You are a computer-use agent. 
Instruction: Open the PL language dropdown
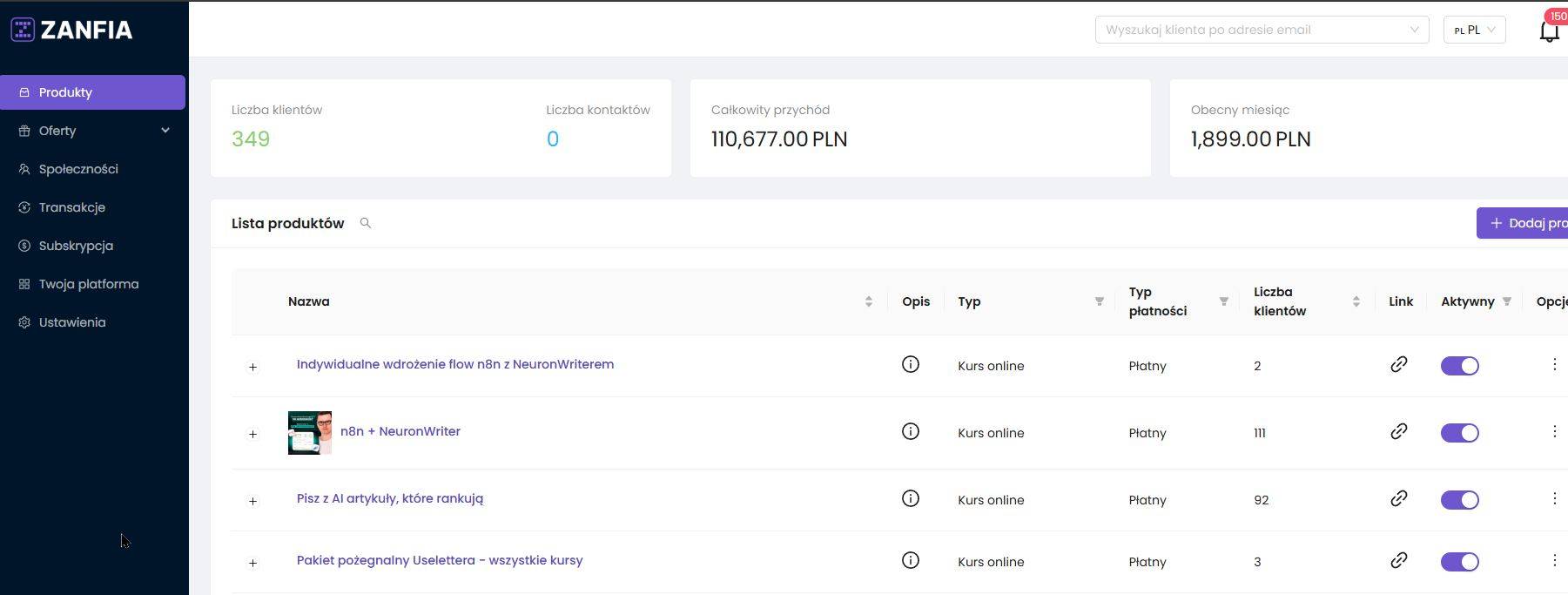coord(1474,30)
